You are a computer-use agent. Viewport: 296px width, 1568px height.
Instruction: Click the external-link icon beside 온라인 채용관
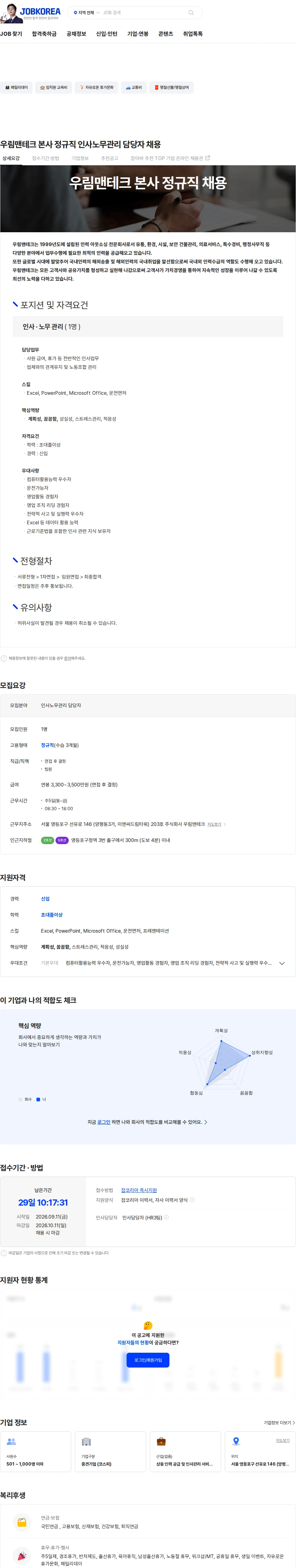coord(208,158)
